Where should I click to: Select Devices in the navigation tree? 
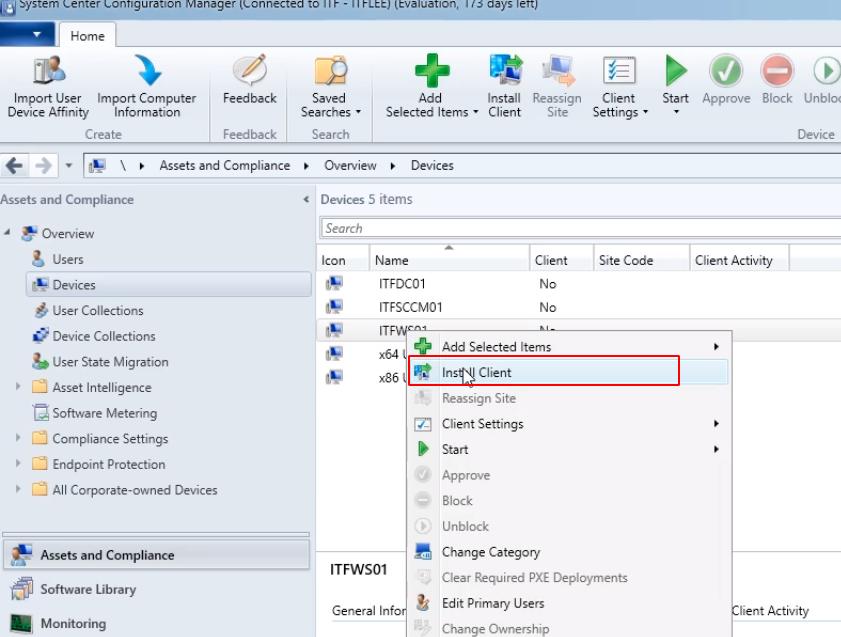(168, 285)
